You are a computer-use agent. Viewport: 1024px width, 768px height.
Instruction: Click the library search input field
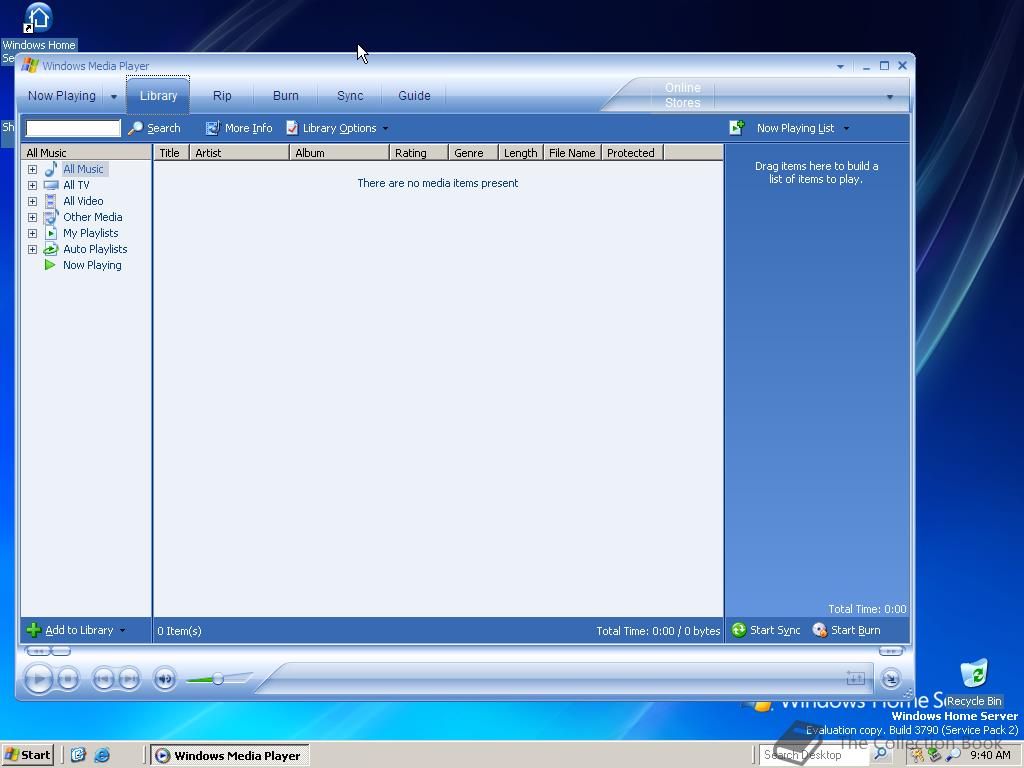coord(73,128)
